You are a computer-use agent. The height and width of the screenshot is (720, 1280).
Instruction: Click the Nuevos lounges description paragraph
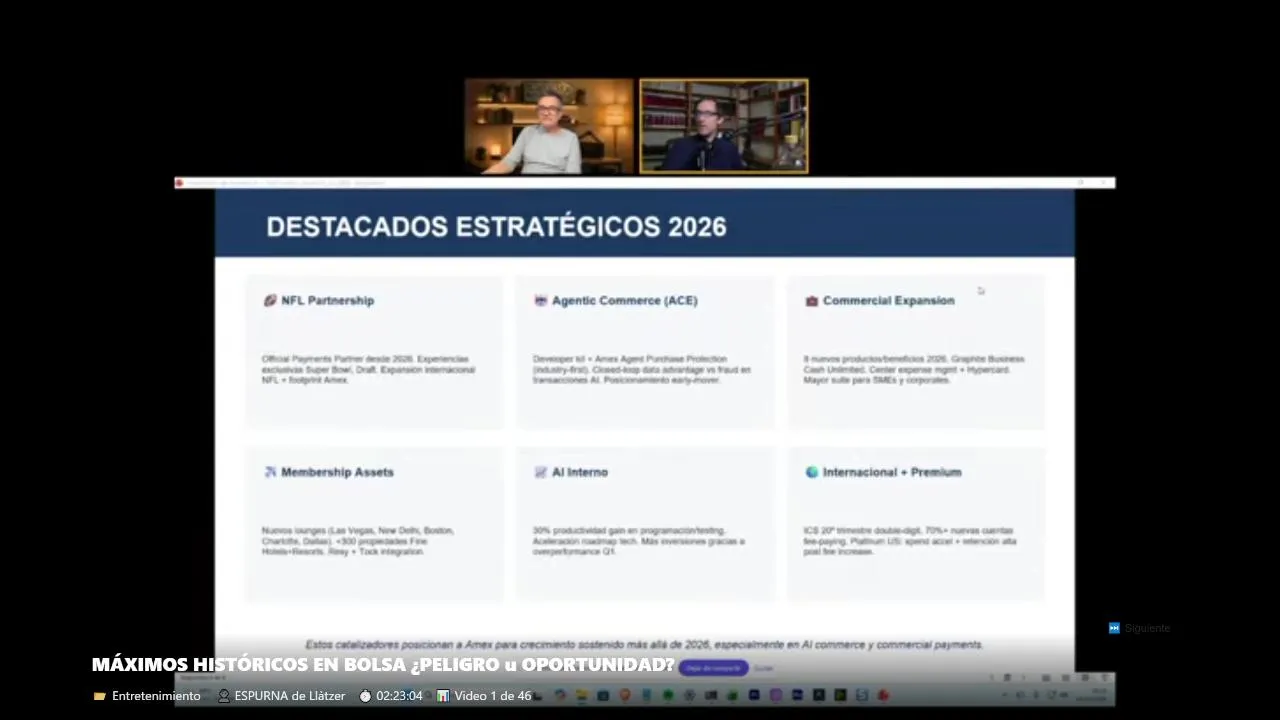point(358,541)
